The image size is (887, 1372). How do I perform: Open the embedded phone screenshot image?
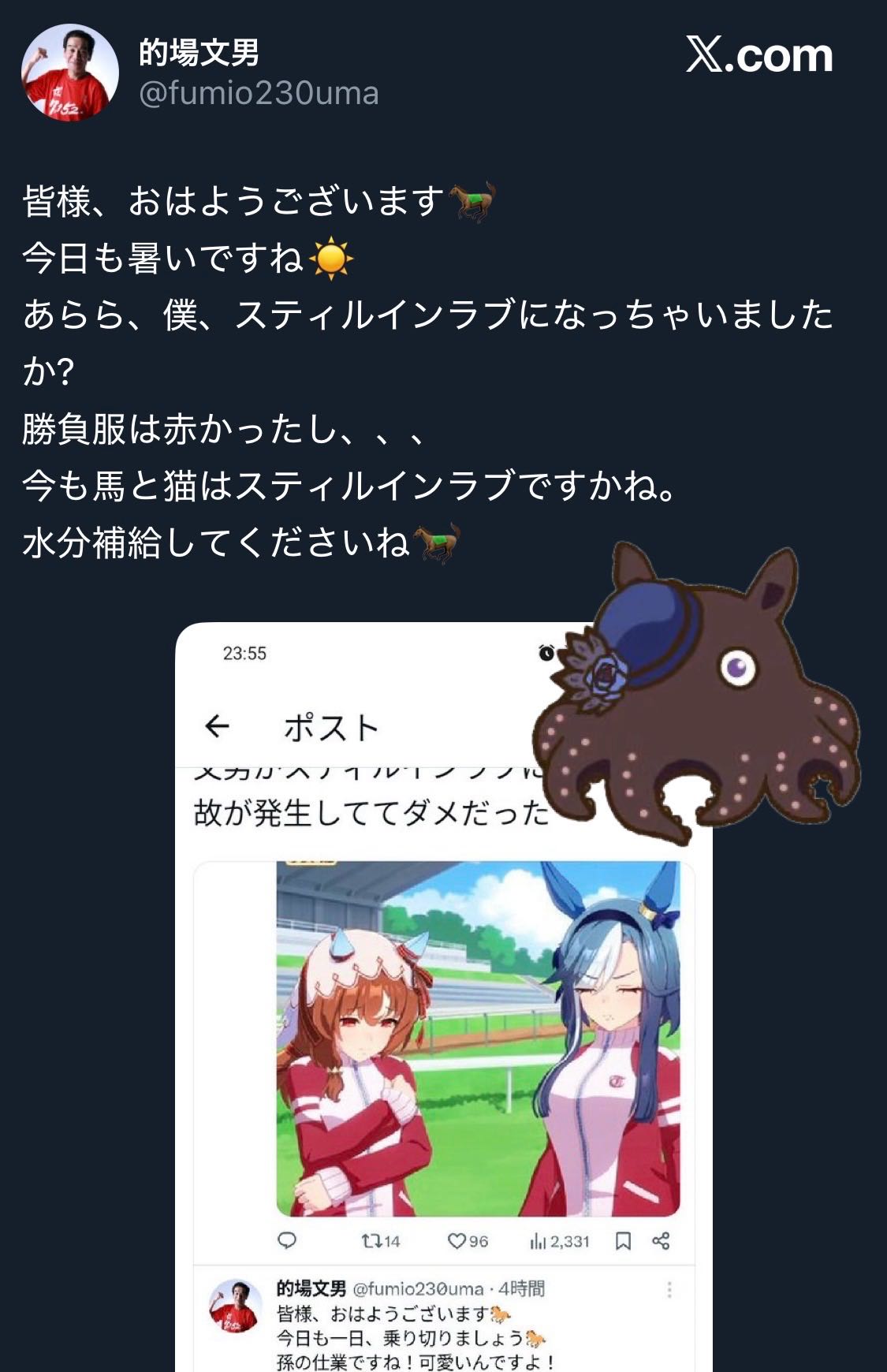[x=443, y=997]
